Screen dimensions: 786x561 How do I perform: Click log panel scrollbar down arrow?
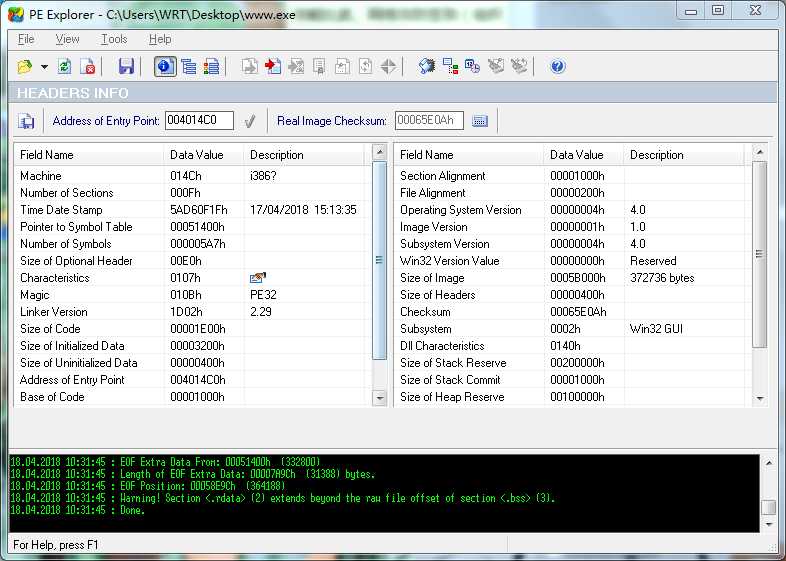(769, 524)
